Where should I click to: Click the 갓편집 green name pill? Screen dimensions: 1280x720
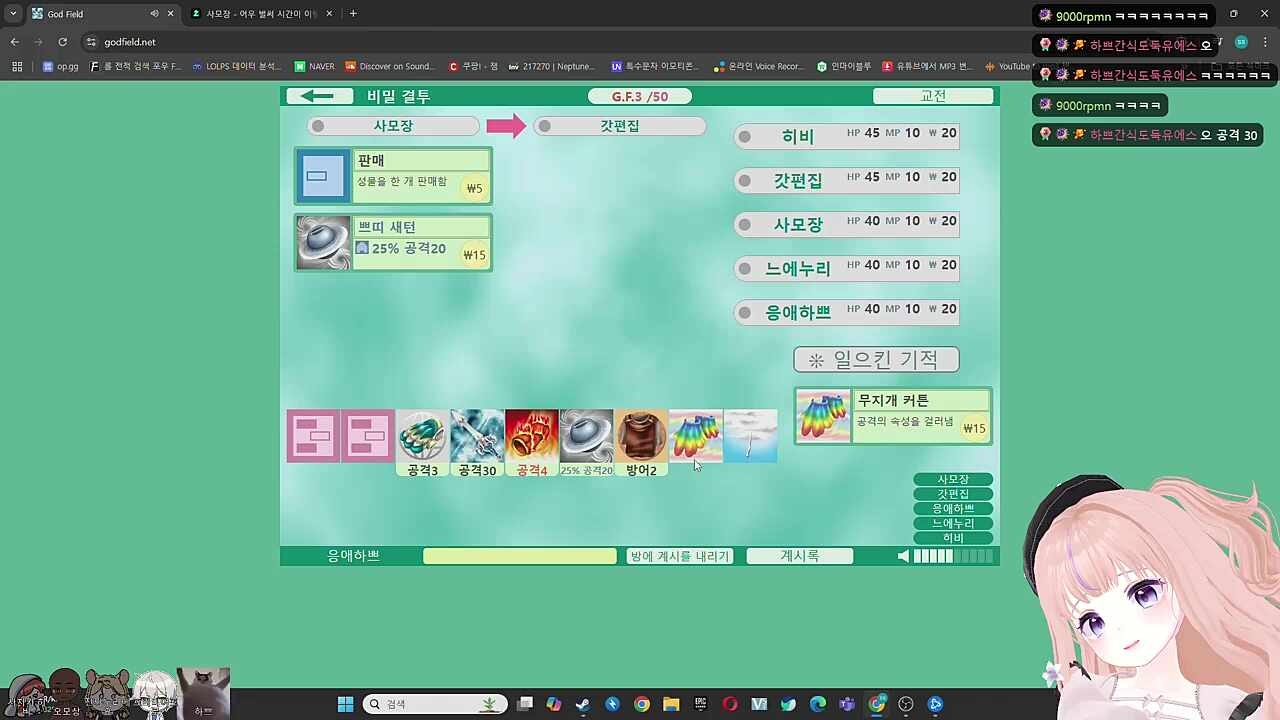[953, 494]
